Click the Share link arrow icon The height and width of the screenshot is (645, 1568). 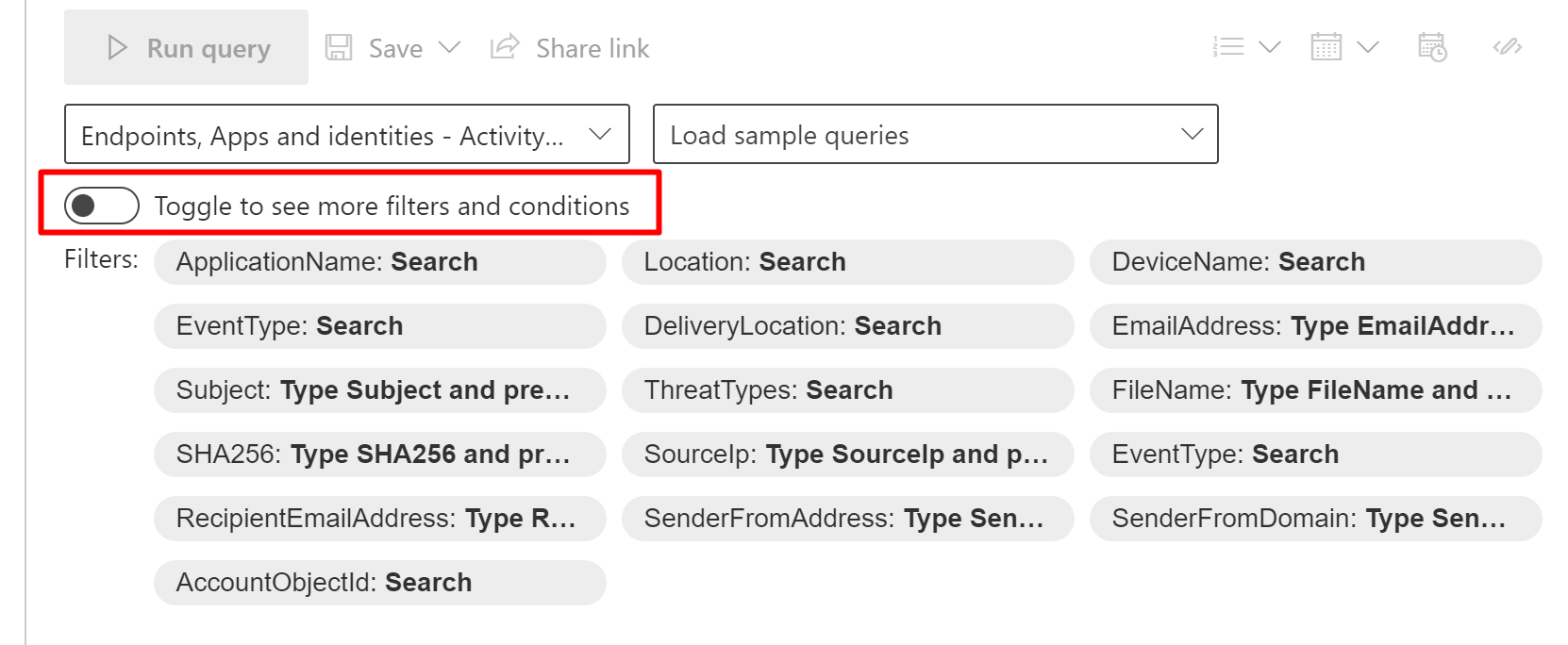tap(505, 47)
